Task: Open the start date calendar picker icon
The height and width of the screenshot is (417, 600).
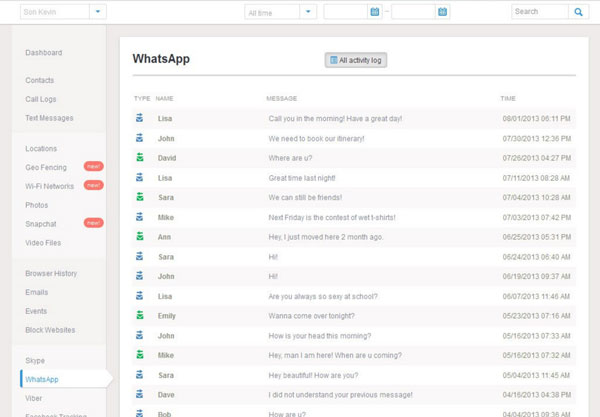Action: pos(375,12)
